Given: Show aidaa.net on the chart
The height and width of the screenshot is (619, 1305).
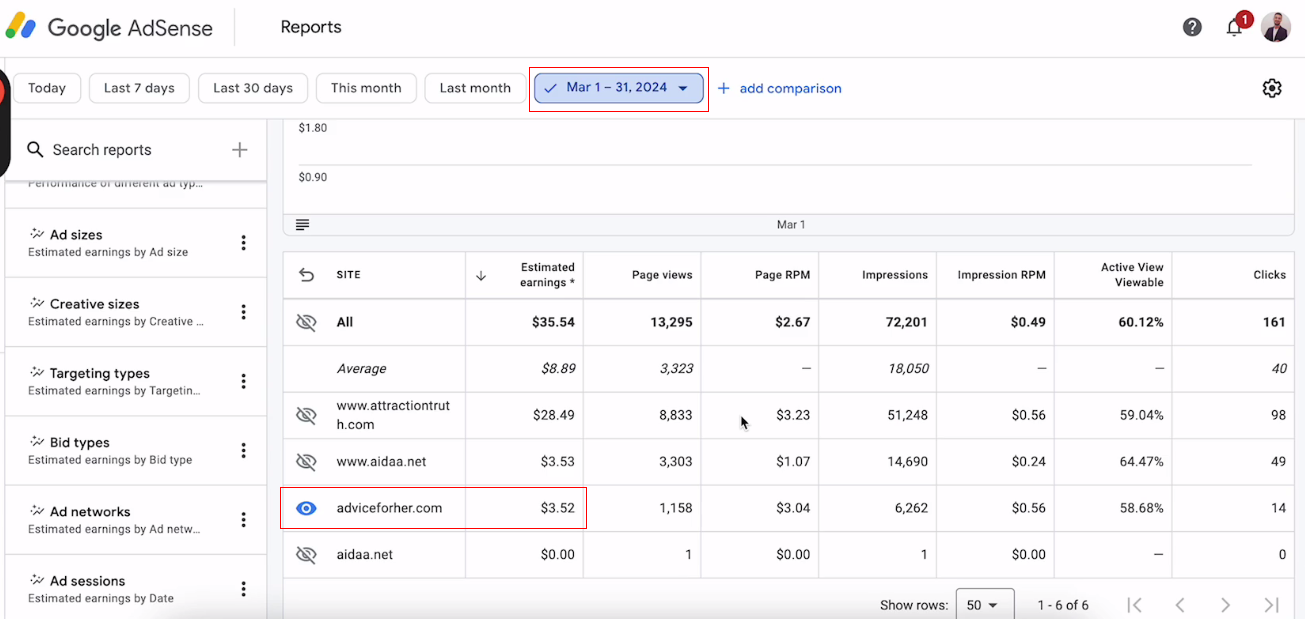Looking at the screenshot, I should tap(306, 555).
